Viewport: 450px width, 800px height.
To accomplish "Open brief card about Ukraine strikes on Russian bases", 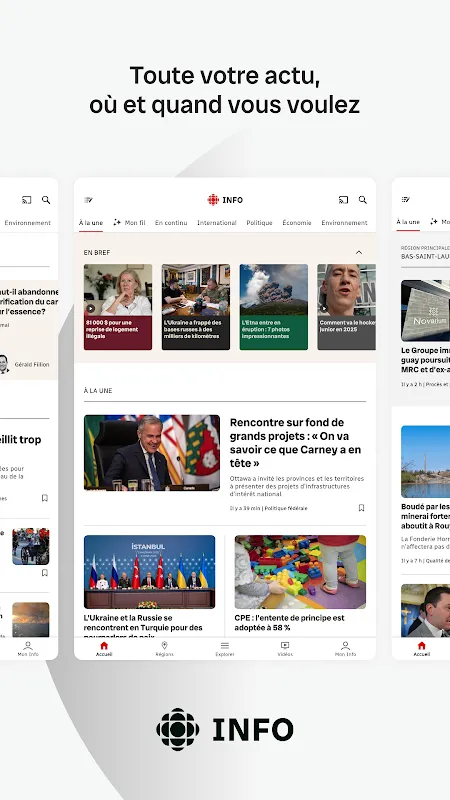I will [x=196, y=307].
